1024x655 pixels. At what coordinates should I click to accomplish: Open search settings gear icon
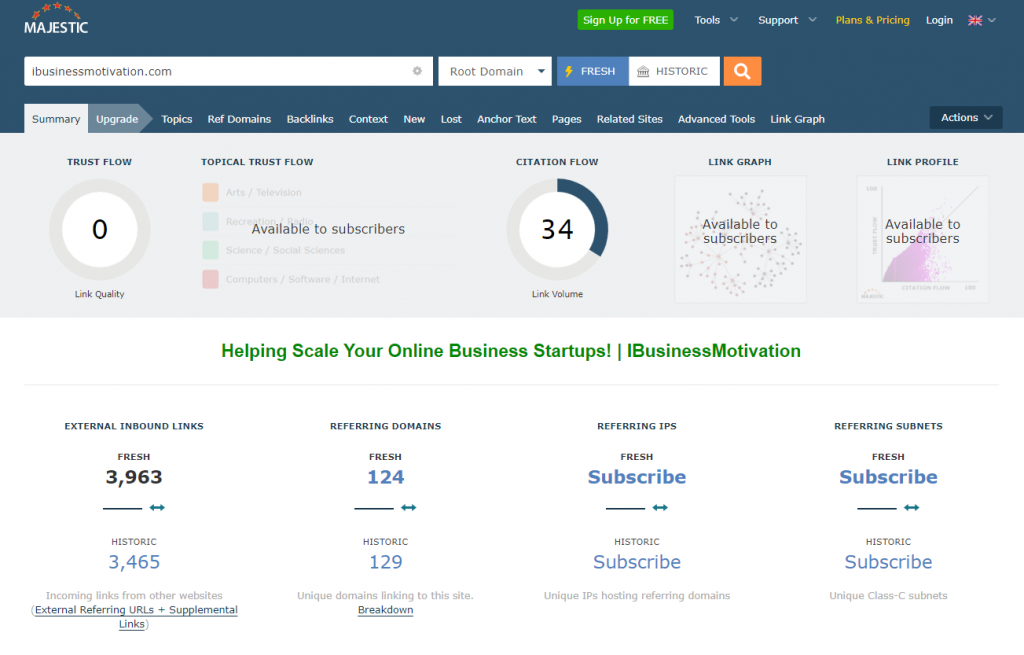point(417,71)
